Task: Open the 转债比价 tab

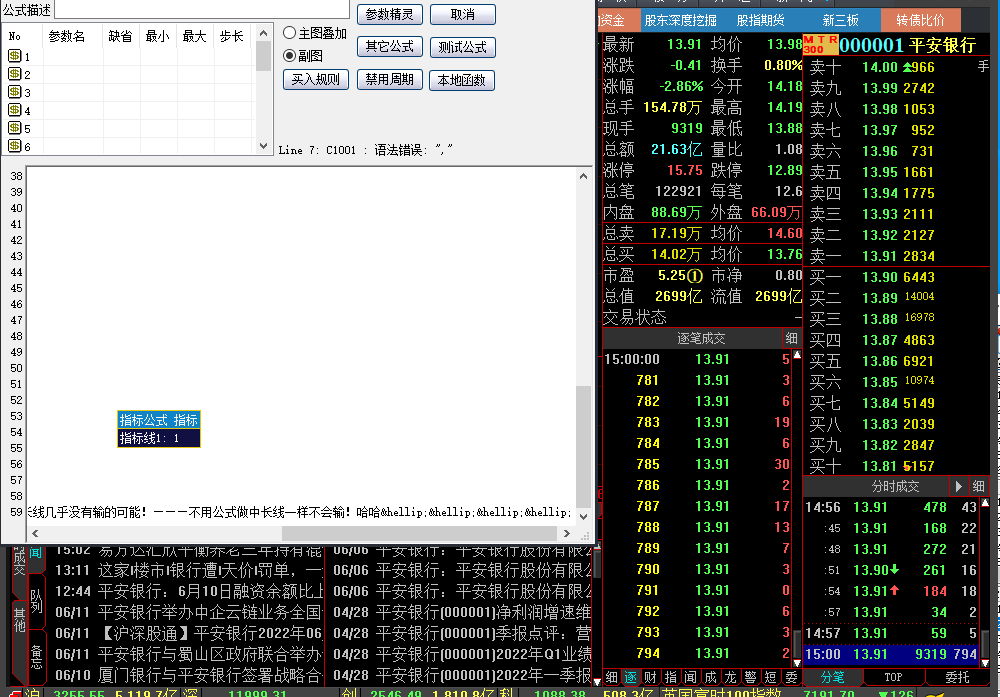Action: (920, 20)
